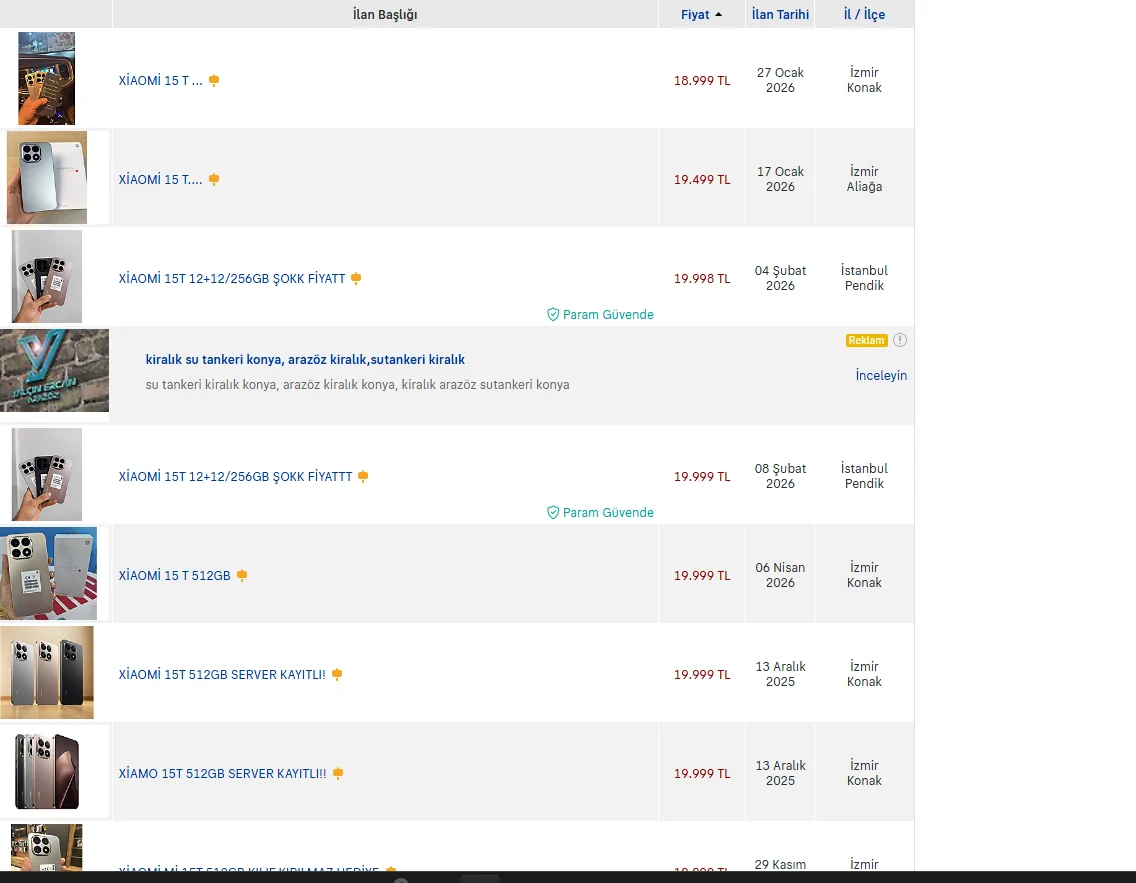Open the XİAOMİ 15 T.... listing at 19.499 TL
The image size is (1136, 883).
[x=161, y=180]
